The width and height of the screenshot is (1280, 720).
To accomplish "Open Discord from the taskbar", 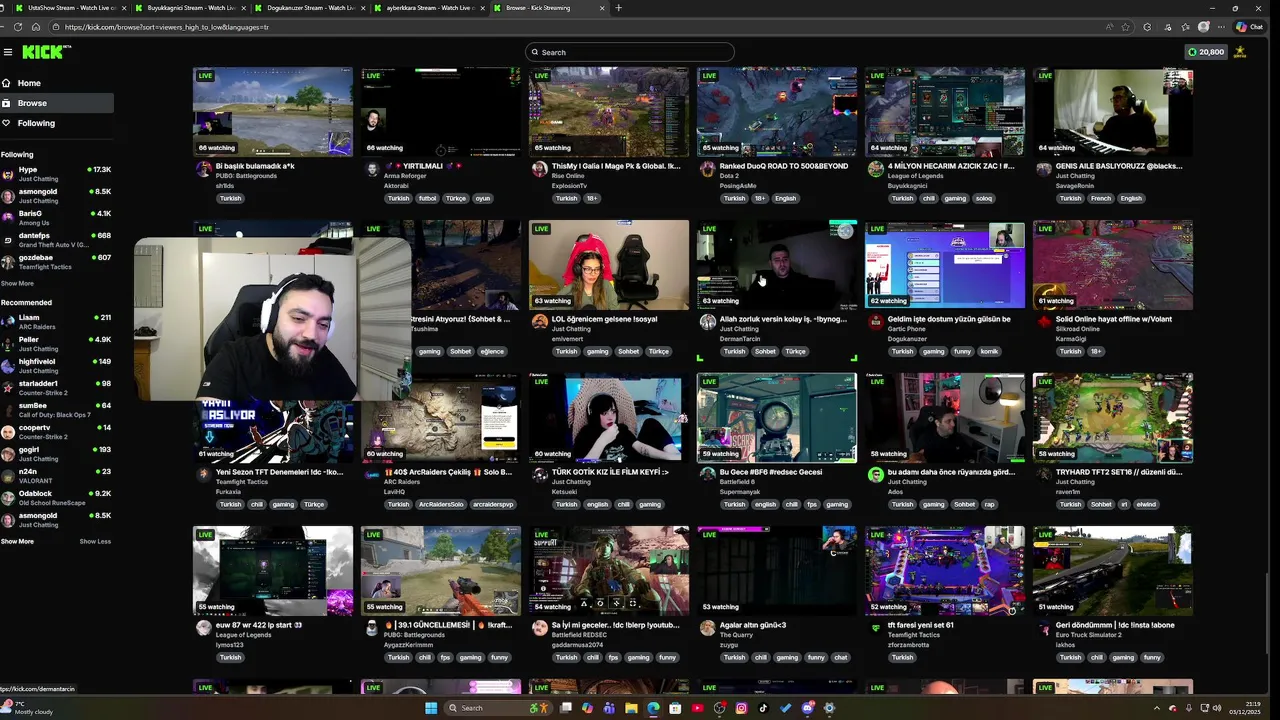I will pyautogui.click(x=808, y=708).
